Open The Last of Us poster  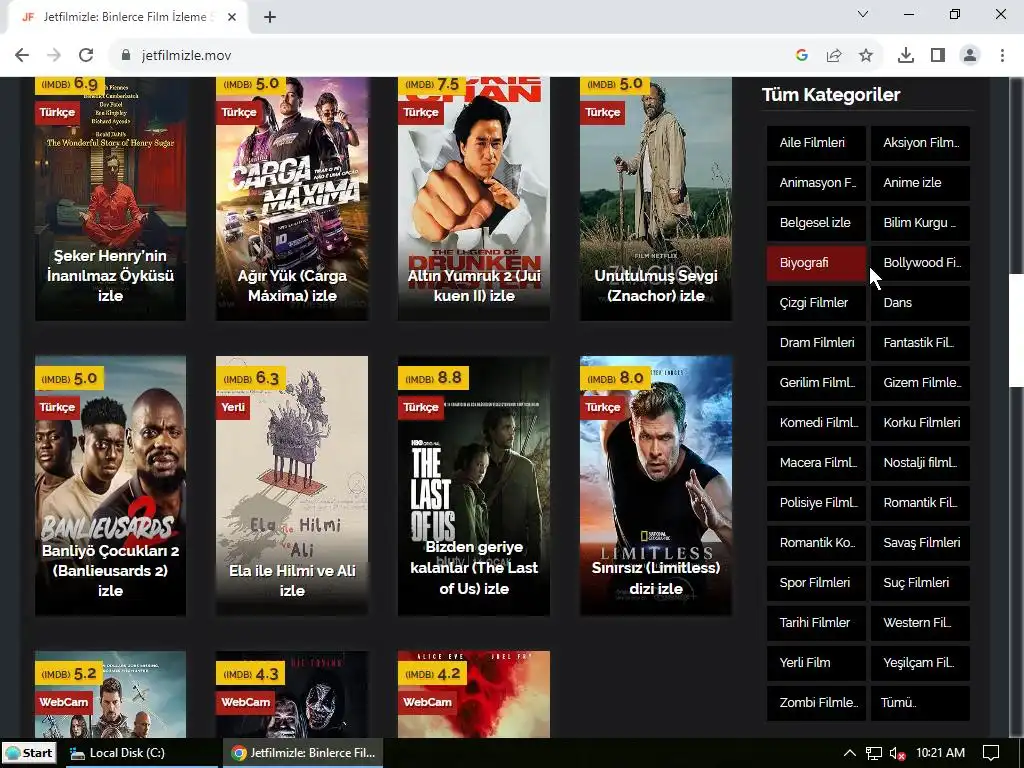474,485
